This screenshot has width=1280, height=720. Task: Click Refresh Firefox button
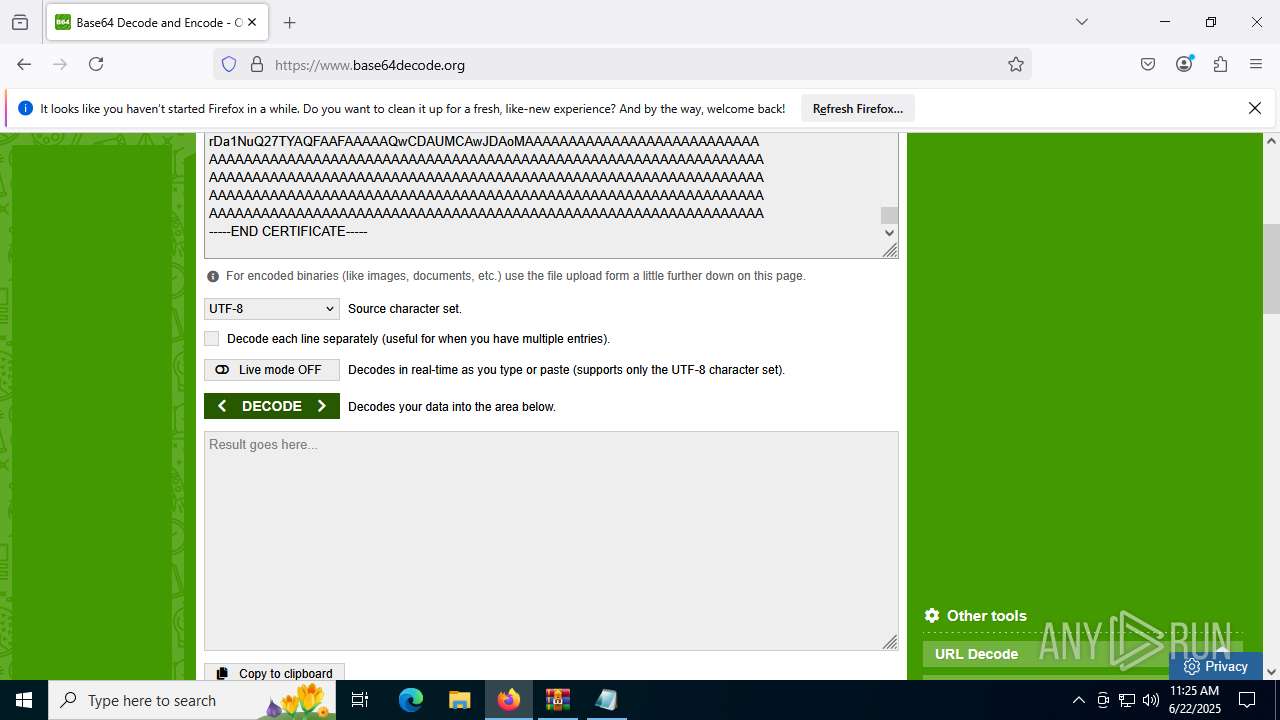[858, 109]
